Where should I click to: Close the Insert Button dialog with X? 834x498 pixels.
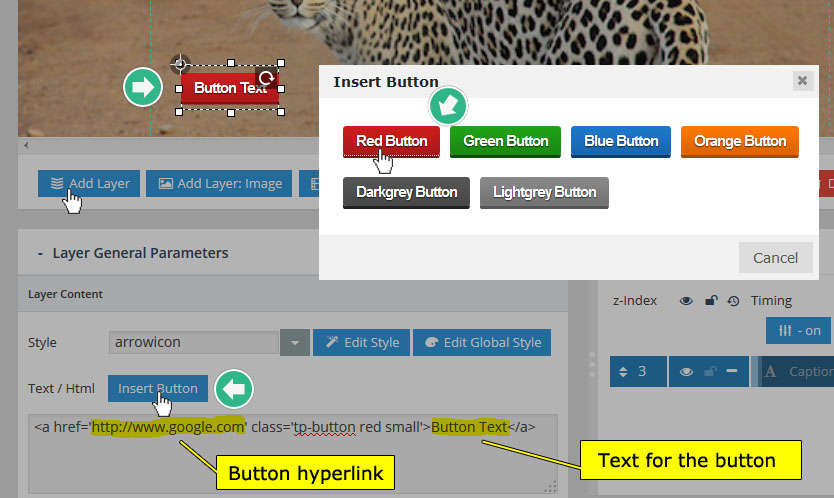pyautogui.click(x=801, y=81)
